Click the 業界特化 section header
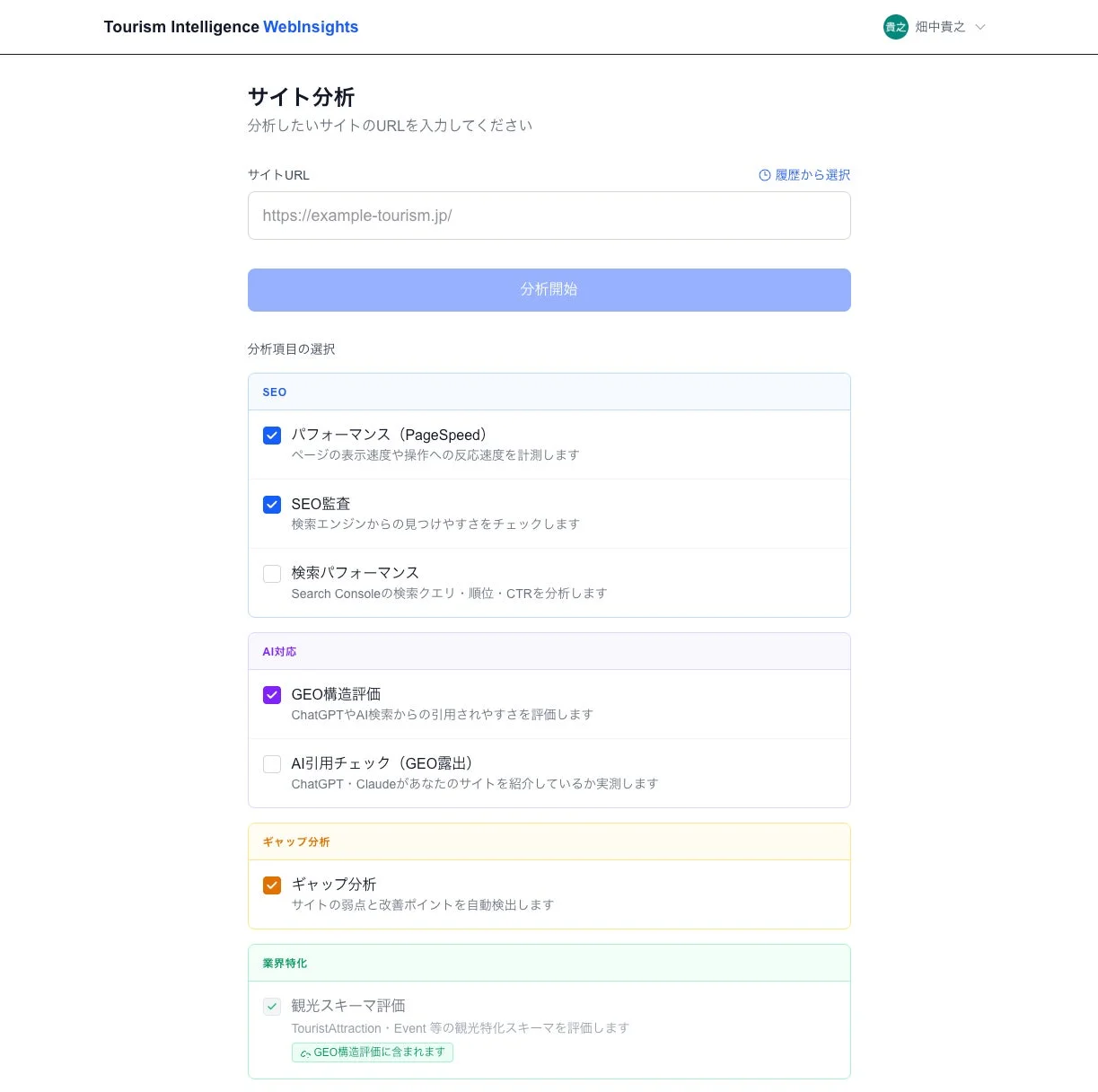 coord(284,962)
